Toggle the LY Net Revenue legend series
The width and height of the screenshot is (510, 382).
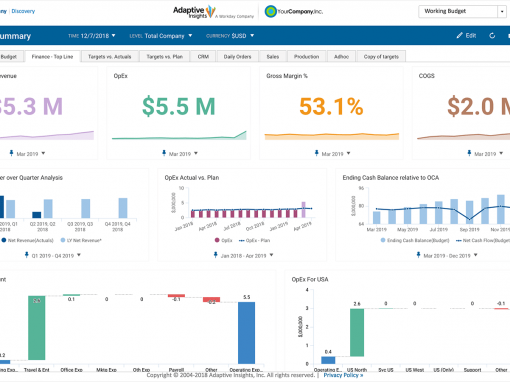point(81,240)
